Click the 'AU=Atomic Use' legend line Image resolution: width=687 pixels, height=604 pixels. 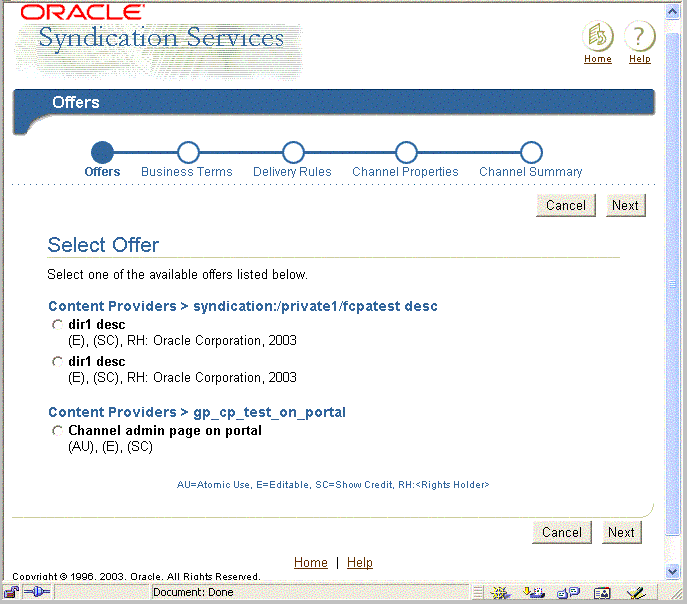333,485
